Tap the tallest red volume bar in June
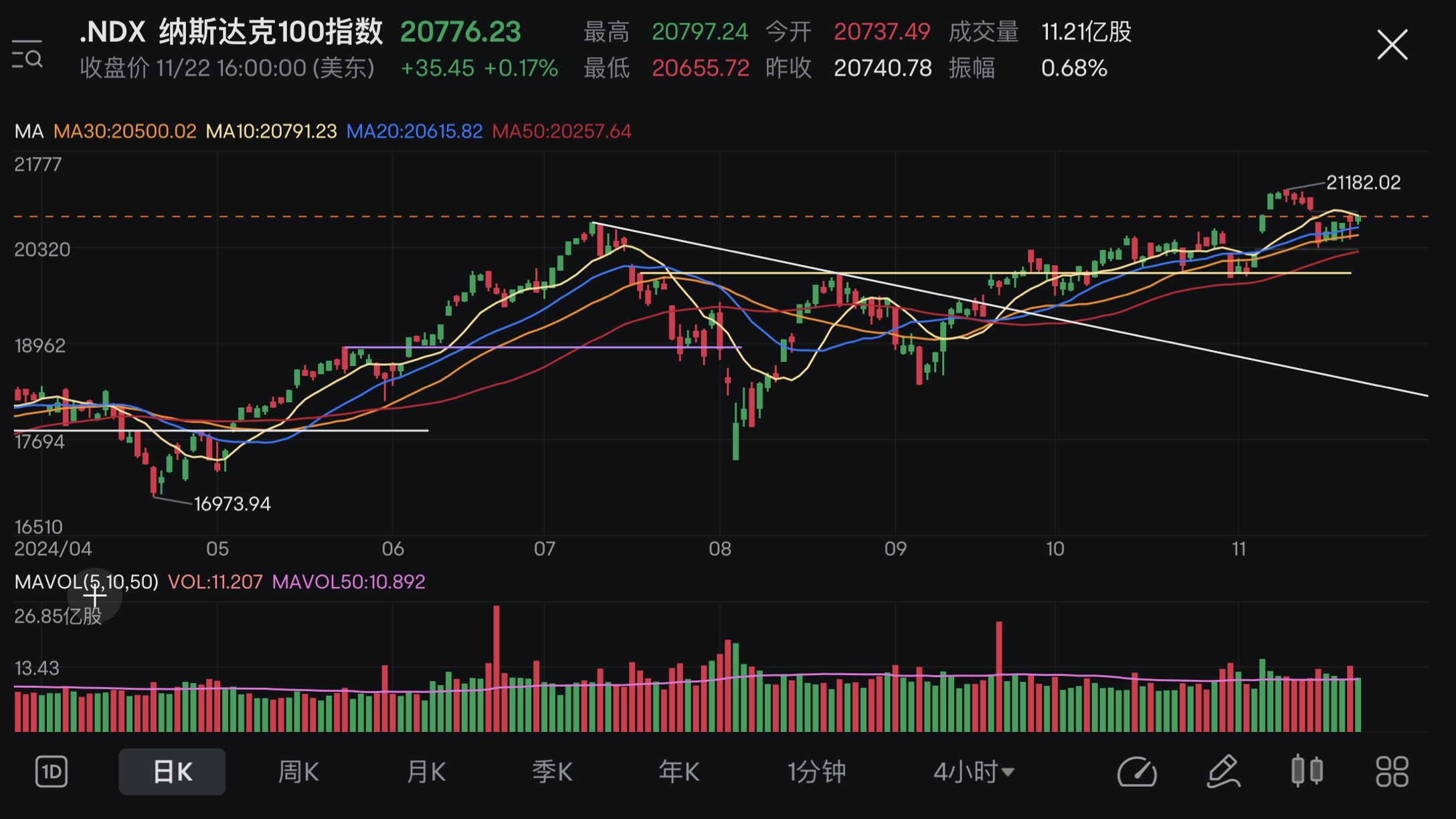Screen dimensions: 1456x819 [496, 668]
